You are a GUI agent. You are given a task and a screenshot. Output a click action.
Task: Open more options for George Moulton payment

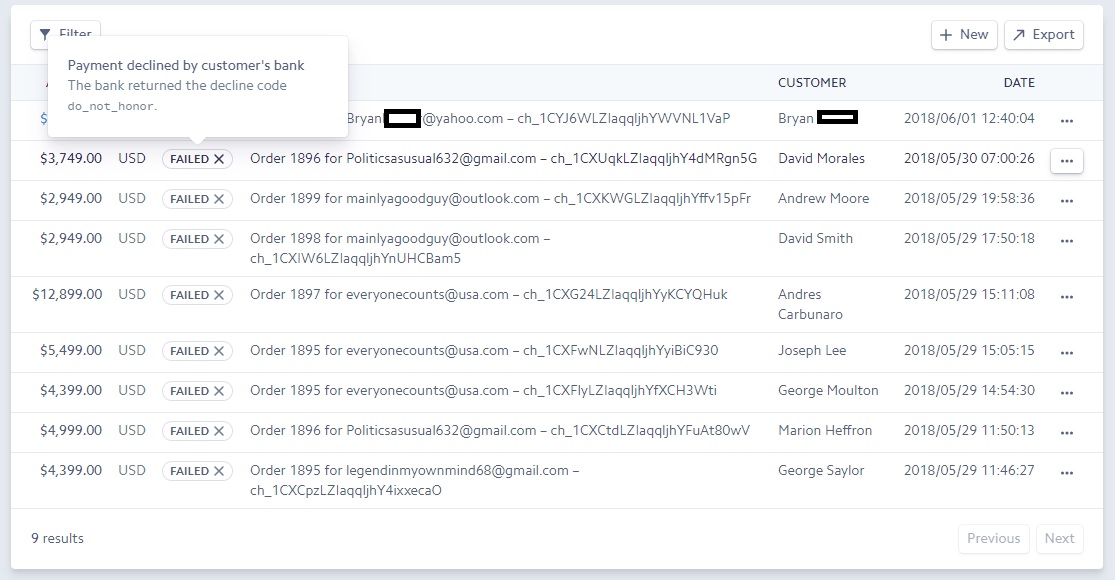tap(1066, 392)
